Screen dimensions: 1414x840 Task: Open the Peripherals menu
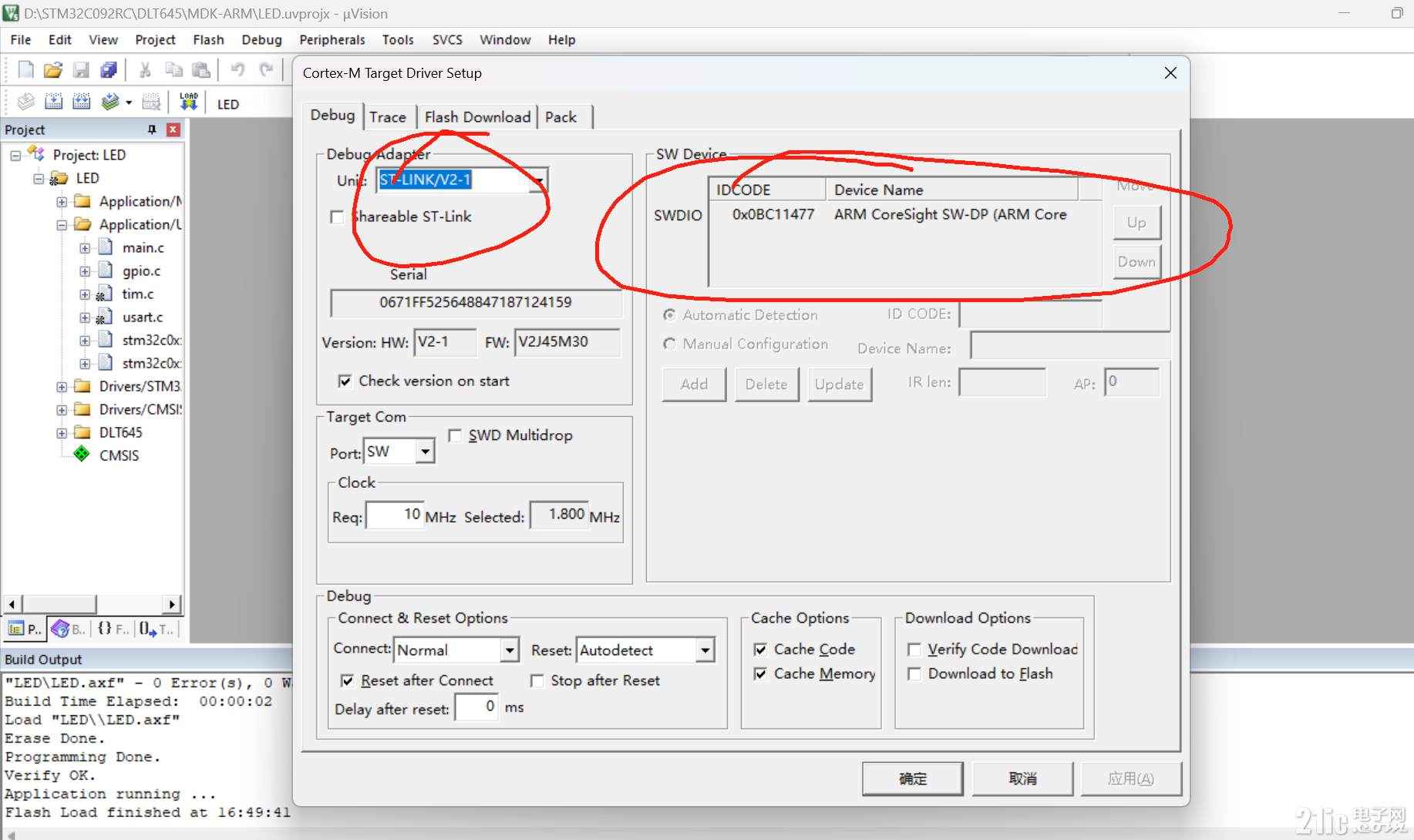tap(332, 40)
